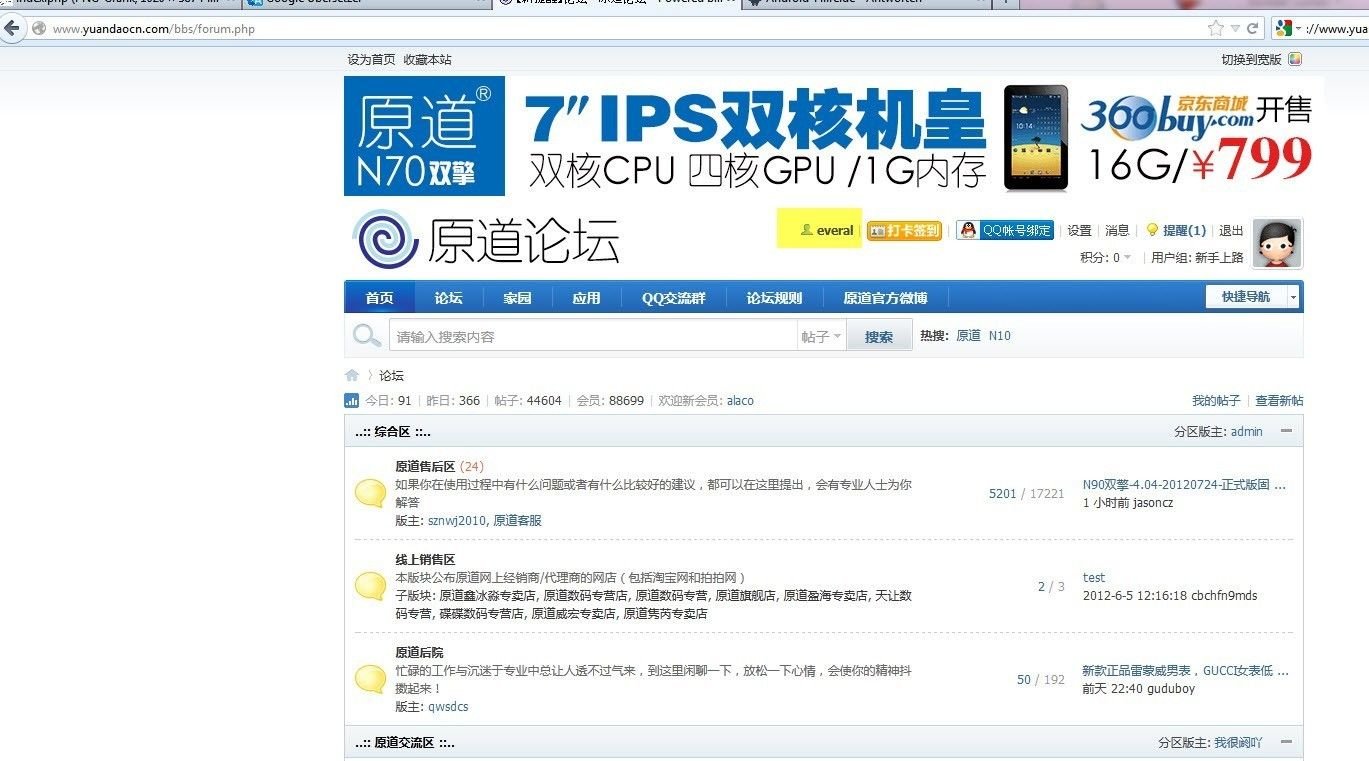The height and width of the screenshot is (761, 1369).
Task: Click the 请输入搜索内容 search field
Action: (x=593, y=336)
